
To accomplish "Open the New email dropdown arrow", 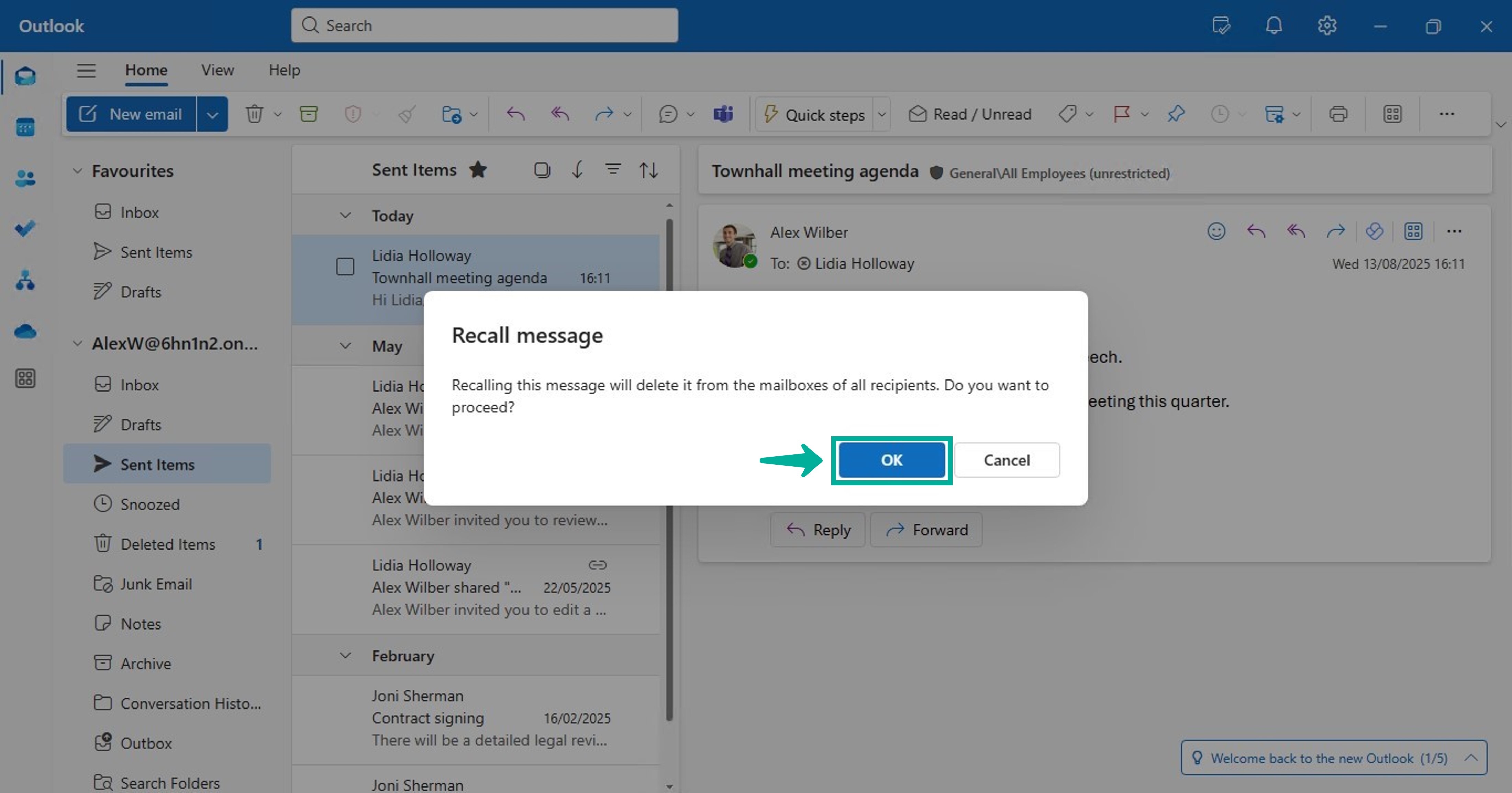I will coord(212,114).
